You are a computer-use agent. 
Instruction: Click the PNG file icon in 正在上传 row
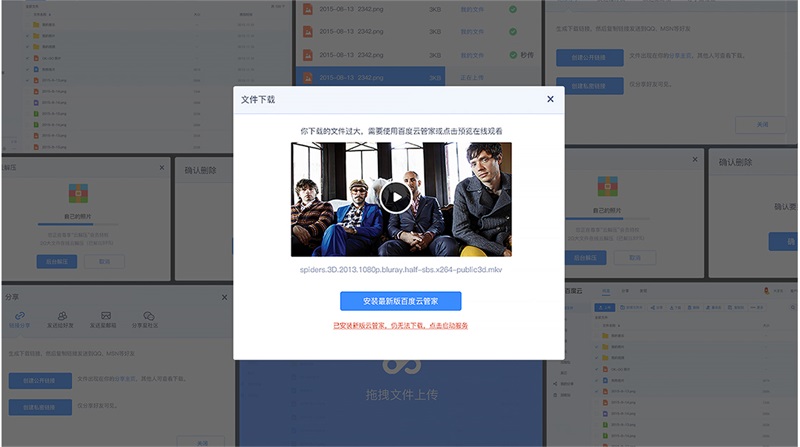(x=308, y=78)
